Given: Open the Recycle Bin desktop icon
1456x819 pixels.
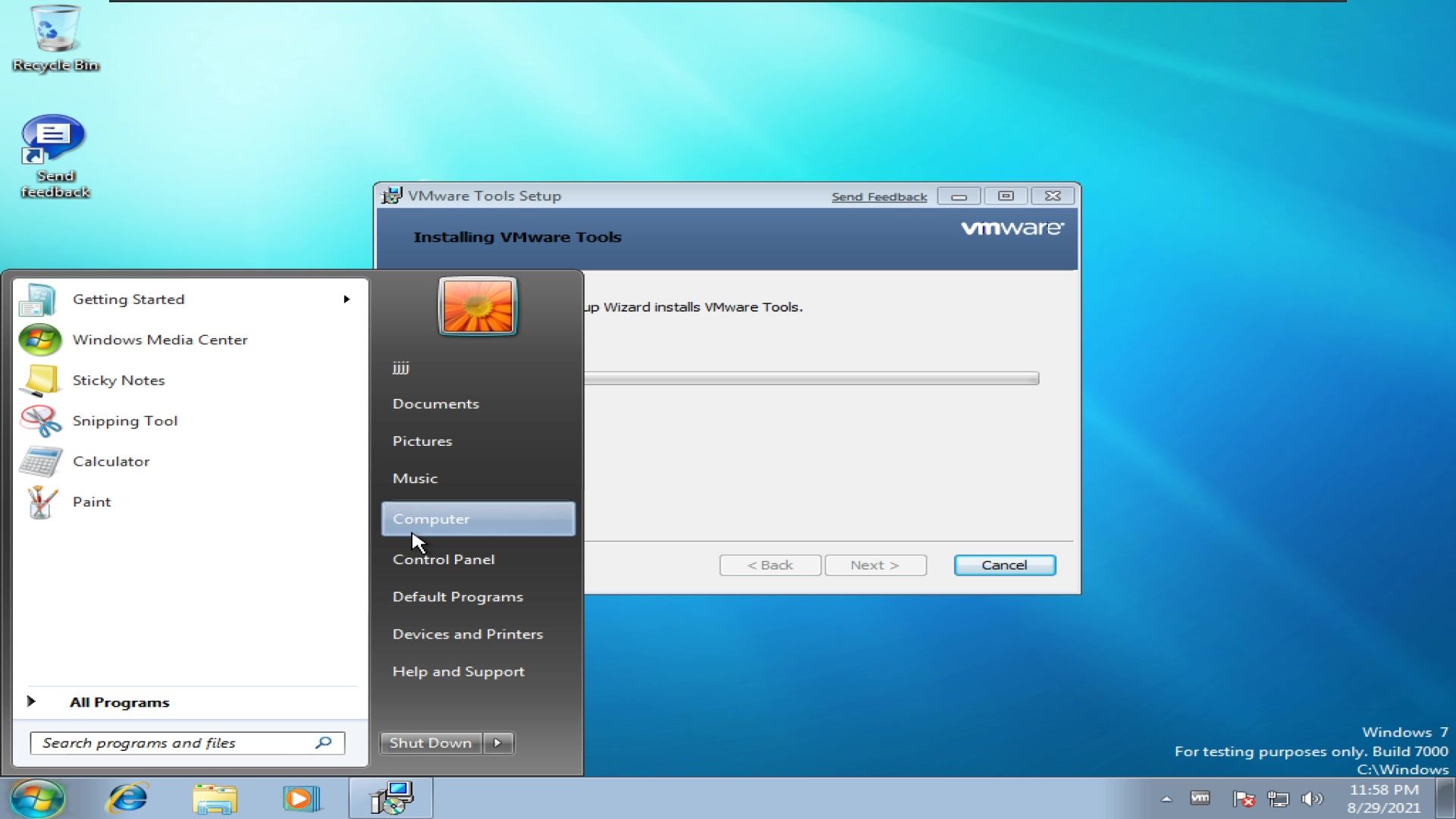Looking at the screenshot, I should coord(55,39).
